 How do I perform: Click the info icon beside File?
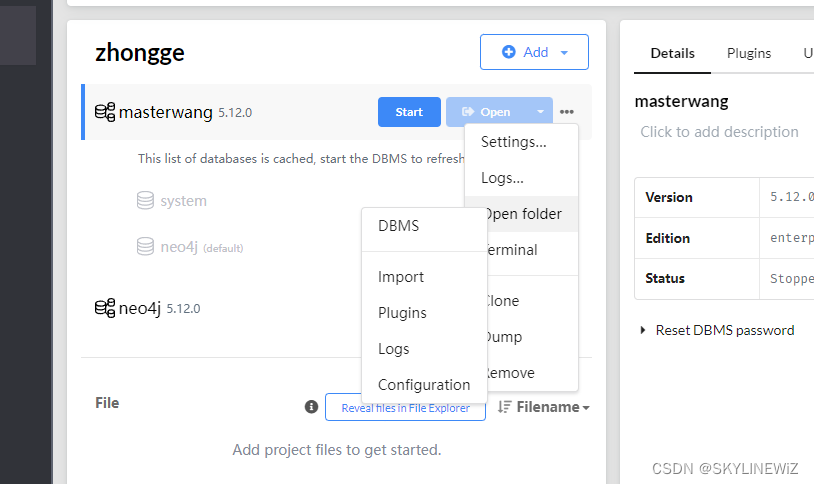[311, 407]
